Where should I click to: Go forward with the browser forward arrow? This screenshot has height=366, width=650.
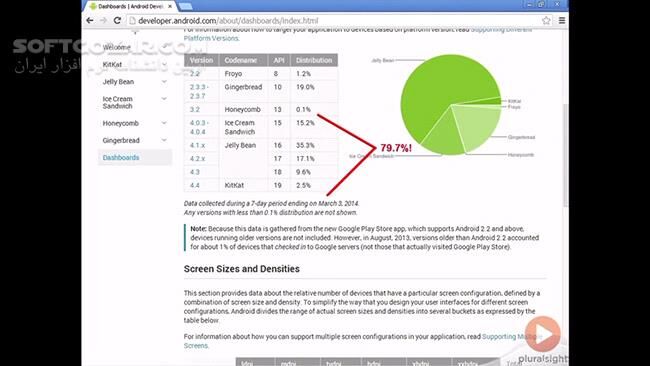coord(103,20)
